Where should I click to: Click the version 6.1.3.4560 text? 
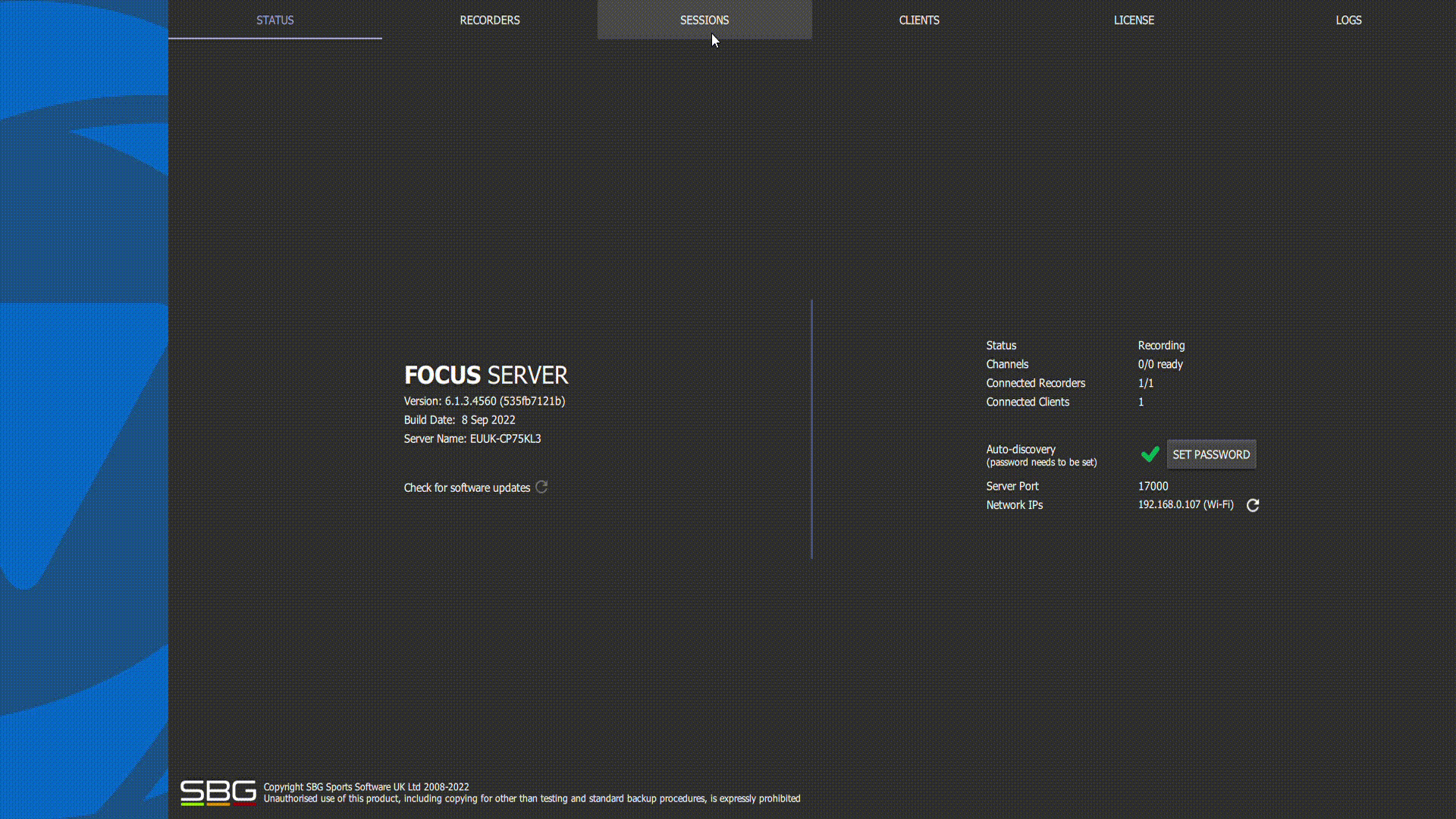[x=484, y=401]
